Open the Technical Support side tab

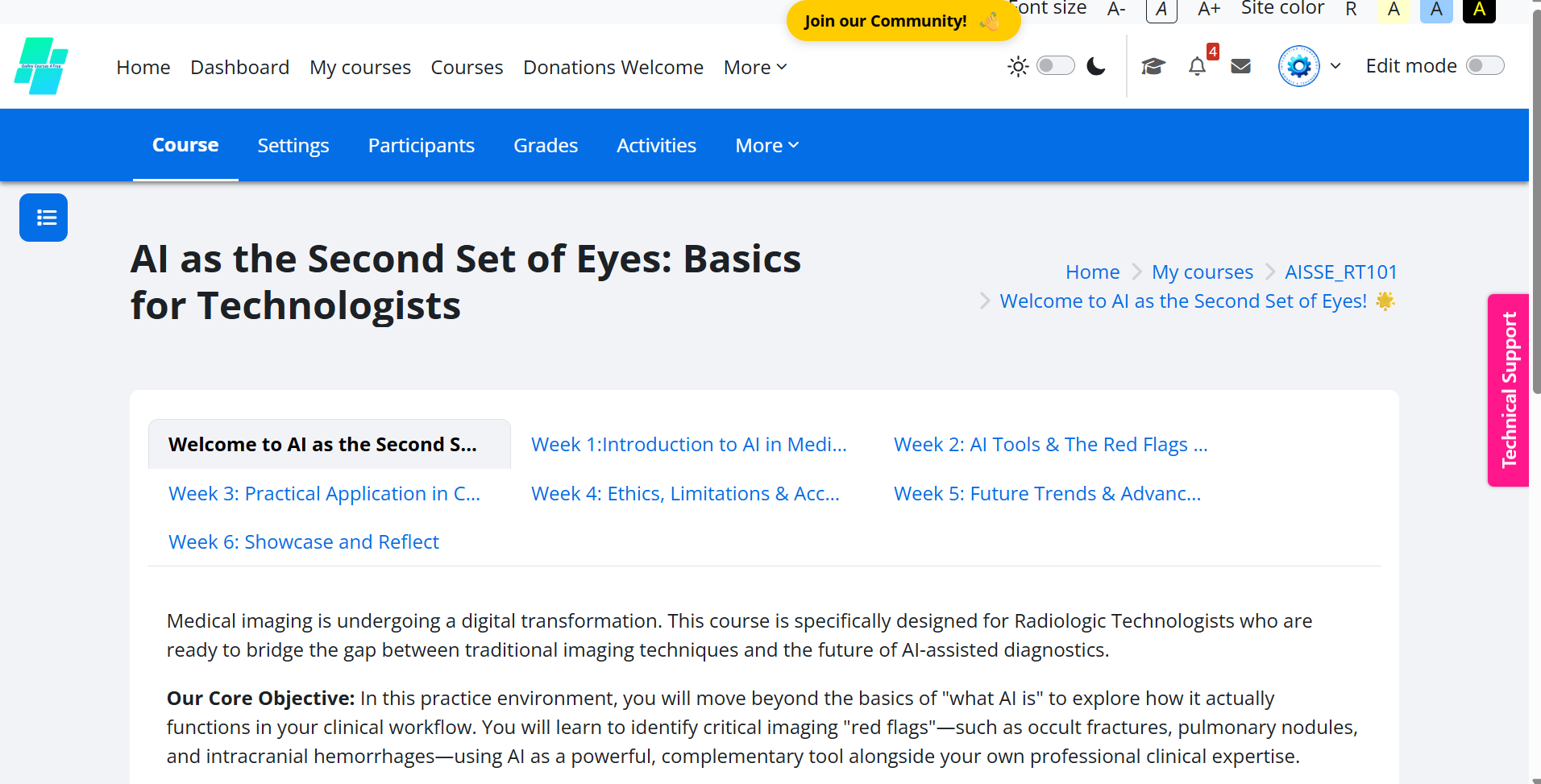[1509, 390]
